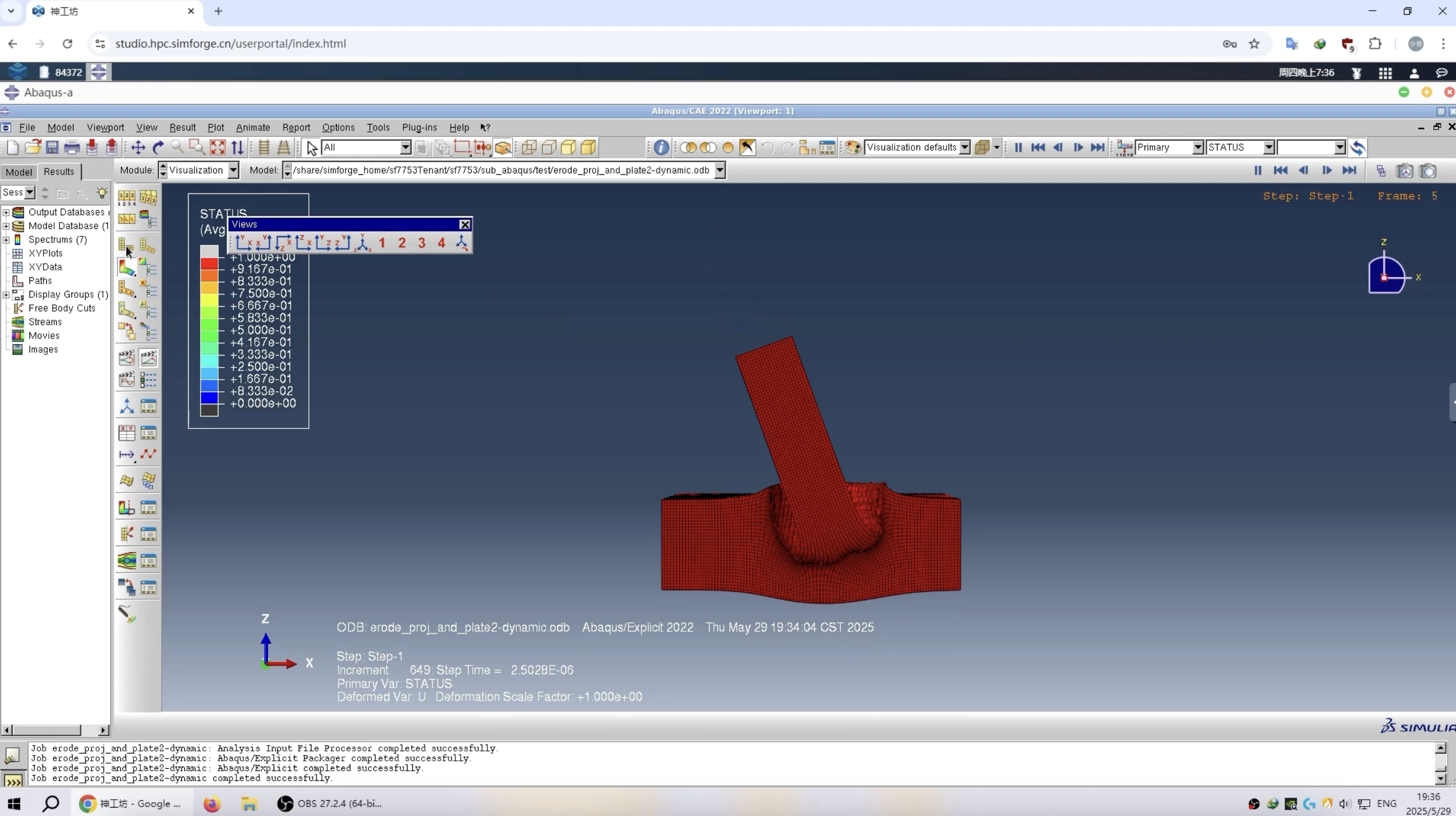Viewport: 1456px width, 816px height.
Task: Expand the Output Databases tree node
Action: 6,213
